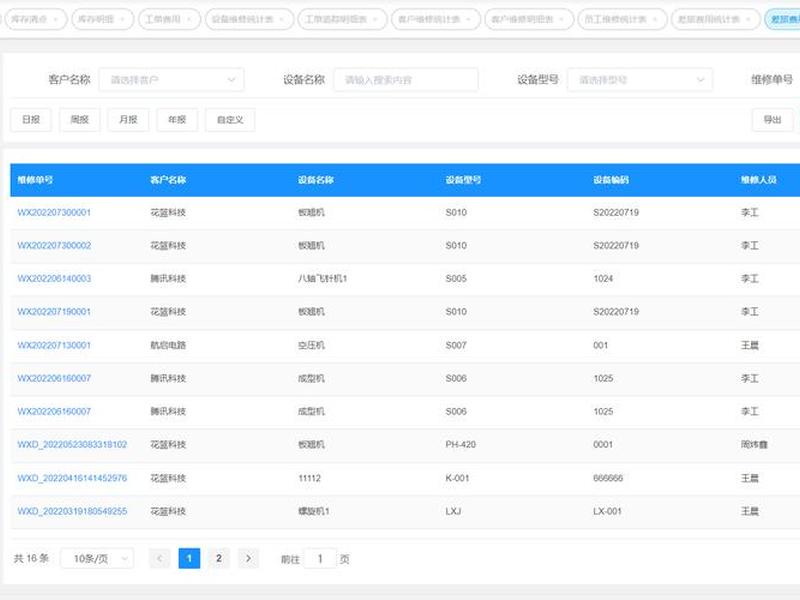Click the 自定义 custom range button
Image resolution: width=800 pixels, height=600 pixels.
click(x=230, y=119)
